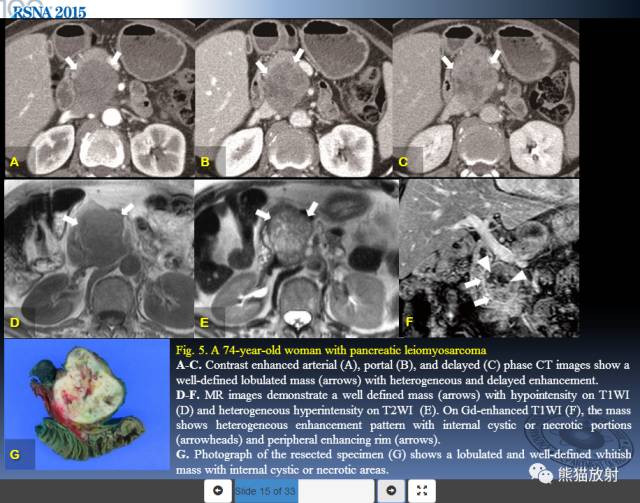Click the RSNA 2015 logo
The width and height of the screenshot is (640, 503).
click(48, 12)
